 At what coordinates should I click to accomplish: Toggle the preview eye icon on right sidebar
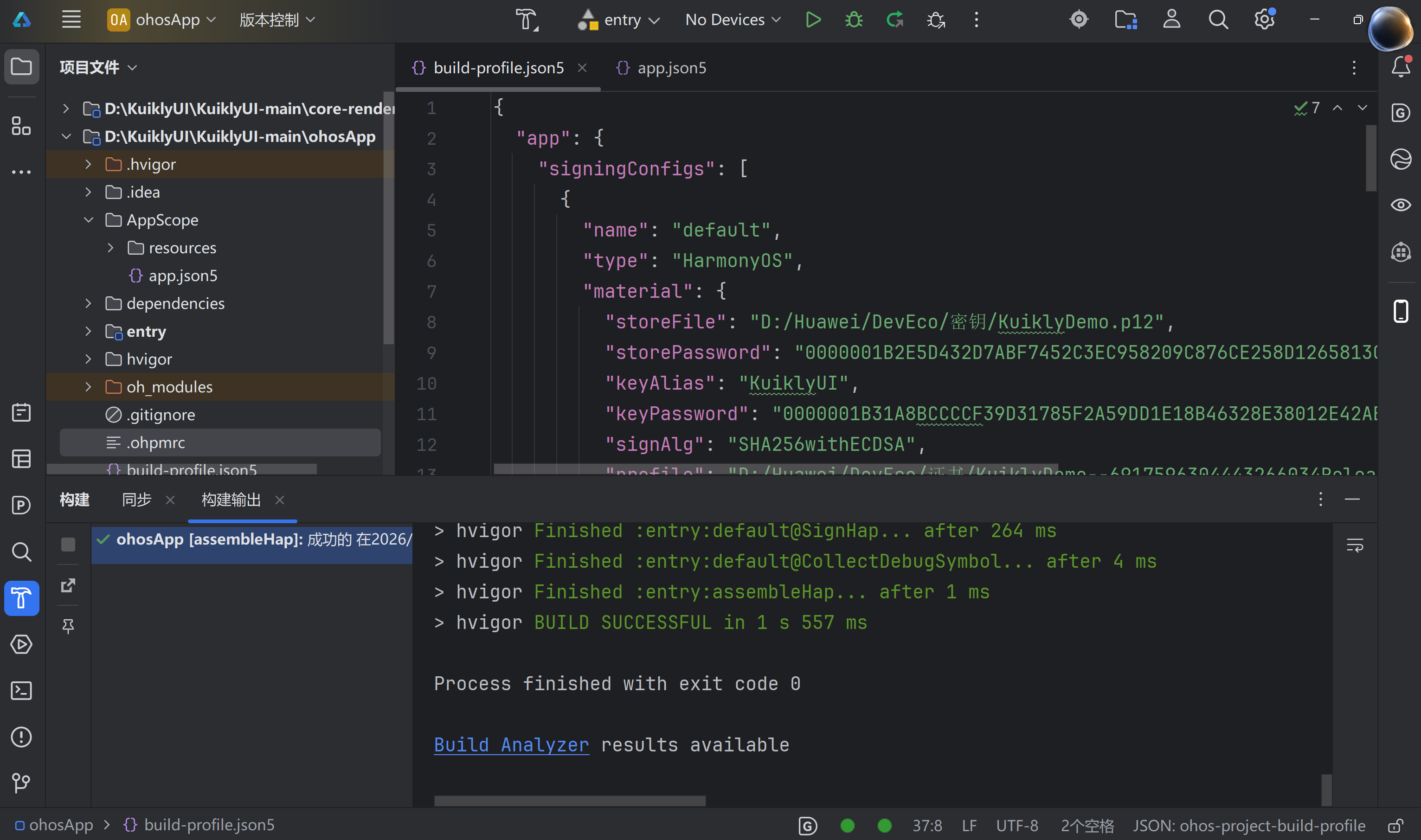tap(1401, 205)
